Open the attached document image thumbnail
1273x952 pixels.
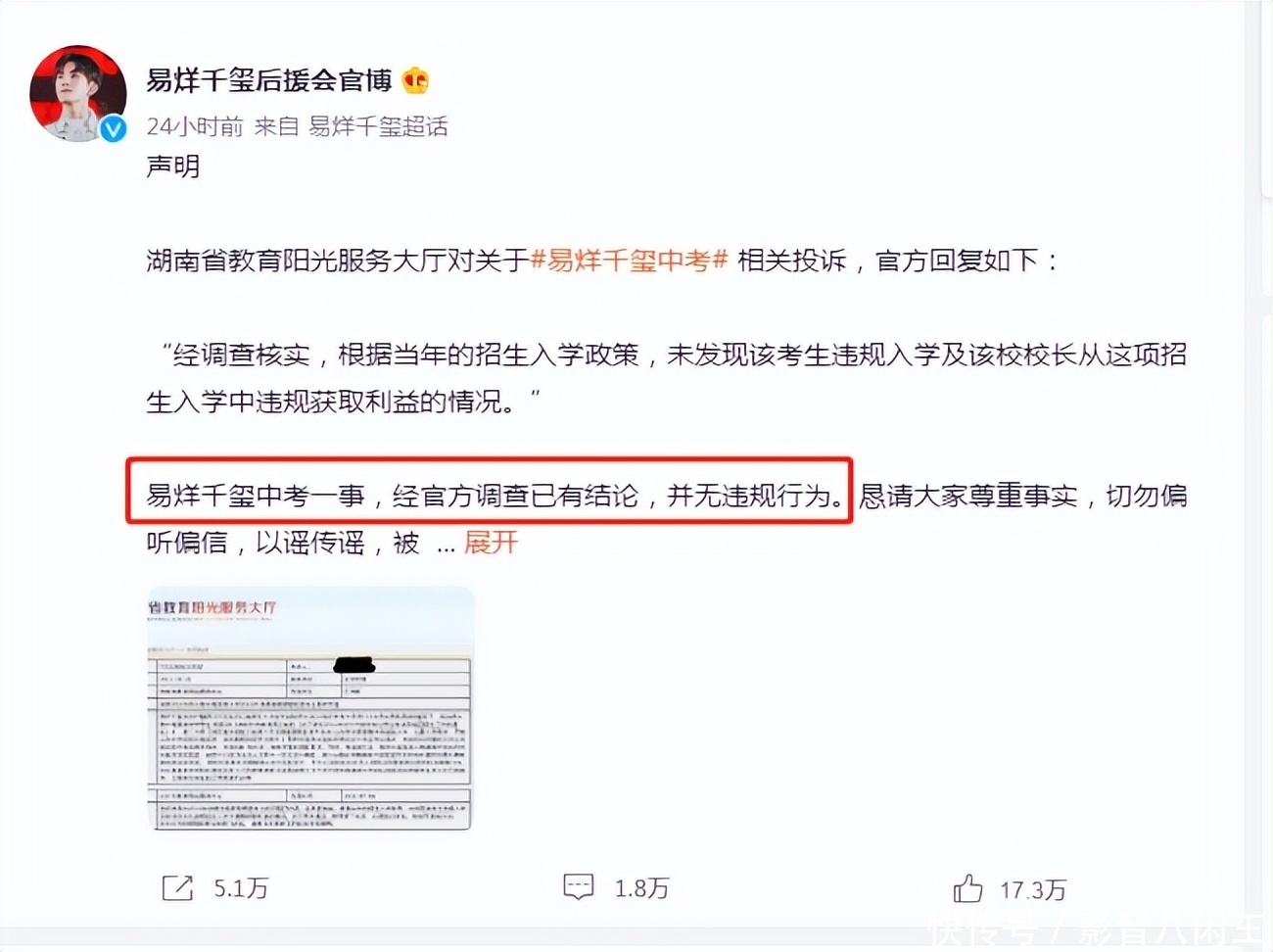310,708
